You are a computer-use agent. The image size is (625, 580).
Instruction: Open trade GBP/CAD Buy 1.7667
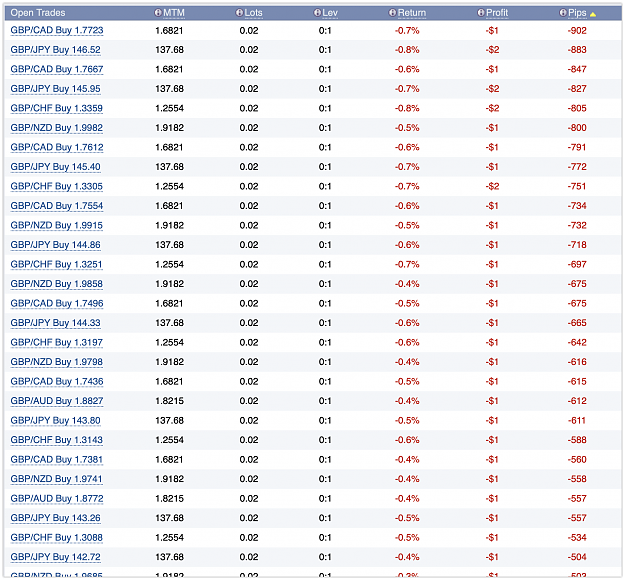[x=57, y=69]
